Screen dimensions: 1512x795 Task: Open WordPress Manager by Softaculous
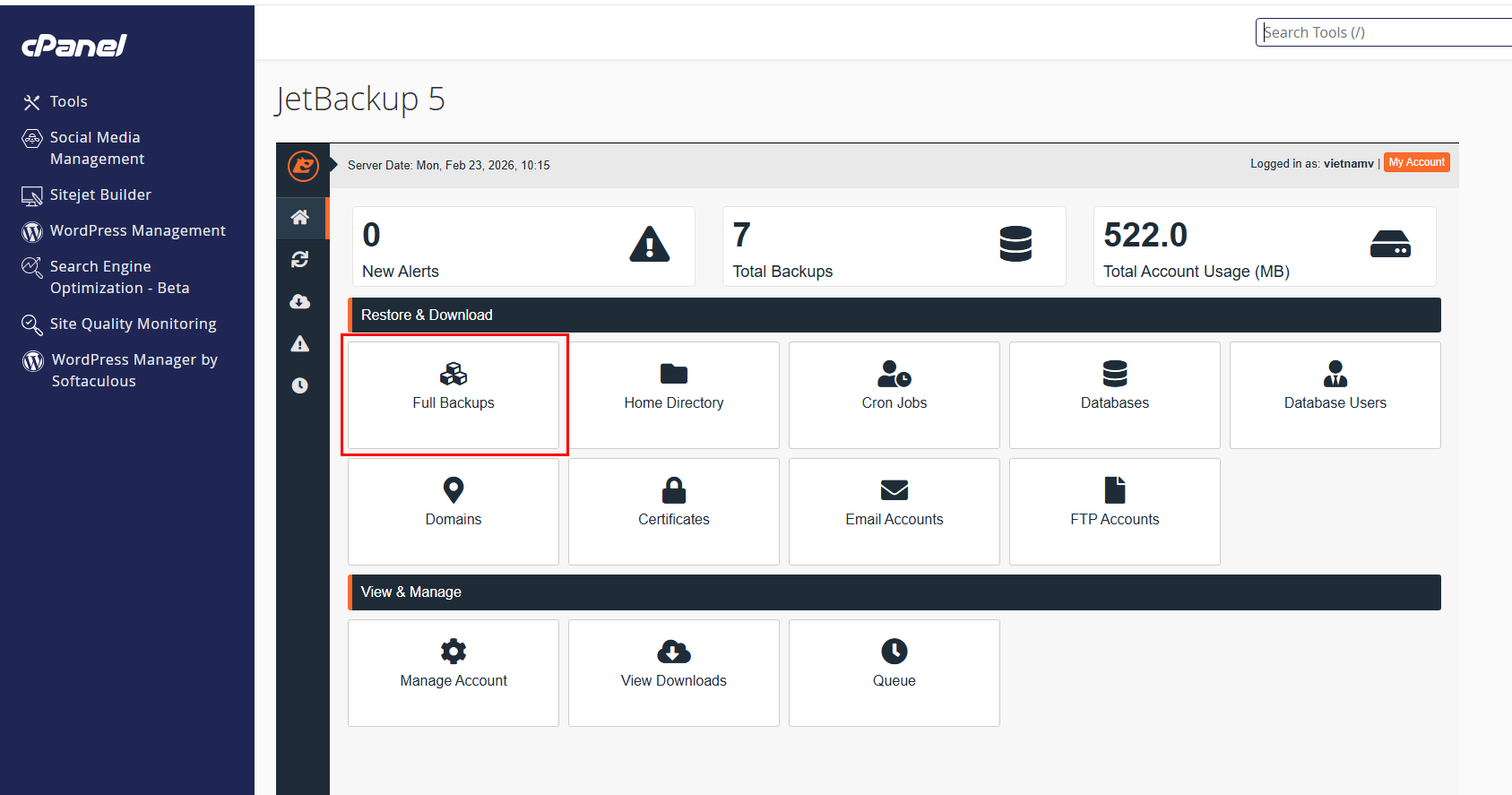click(x=134, y=370)
